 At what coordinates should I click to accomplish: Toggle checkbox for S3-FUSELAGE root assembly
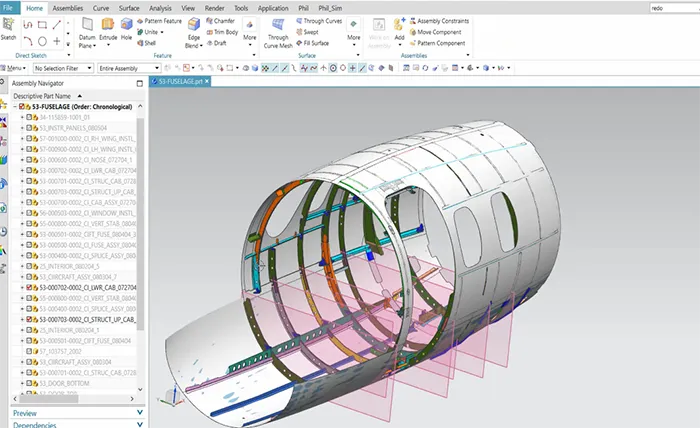point(21,107)
